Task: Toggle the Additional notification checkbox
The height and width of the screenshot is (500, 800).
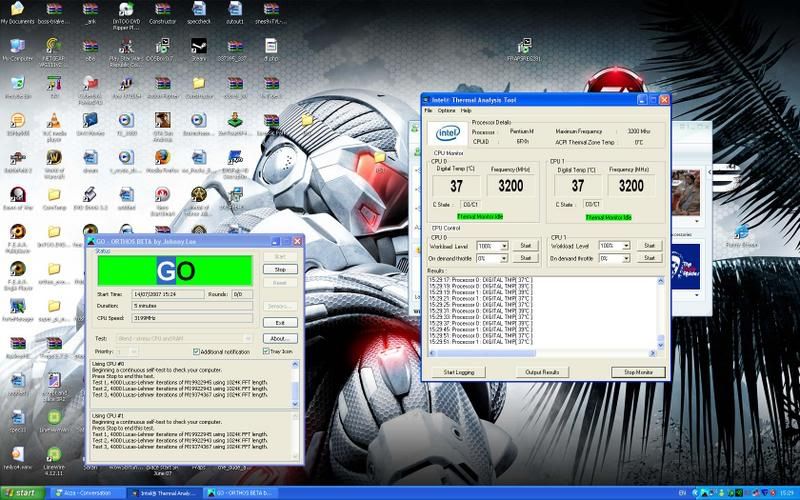Action: pyautogui.click(x=197, y=351)
